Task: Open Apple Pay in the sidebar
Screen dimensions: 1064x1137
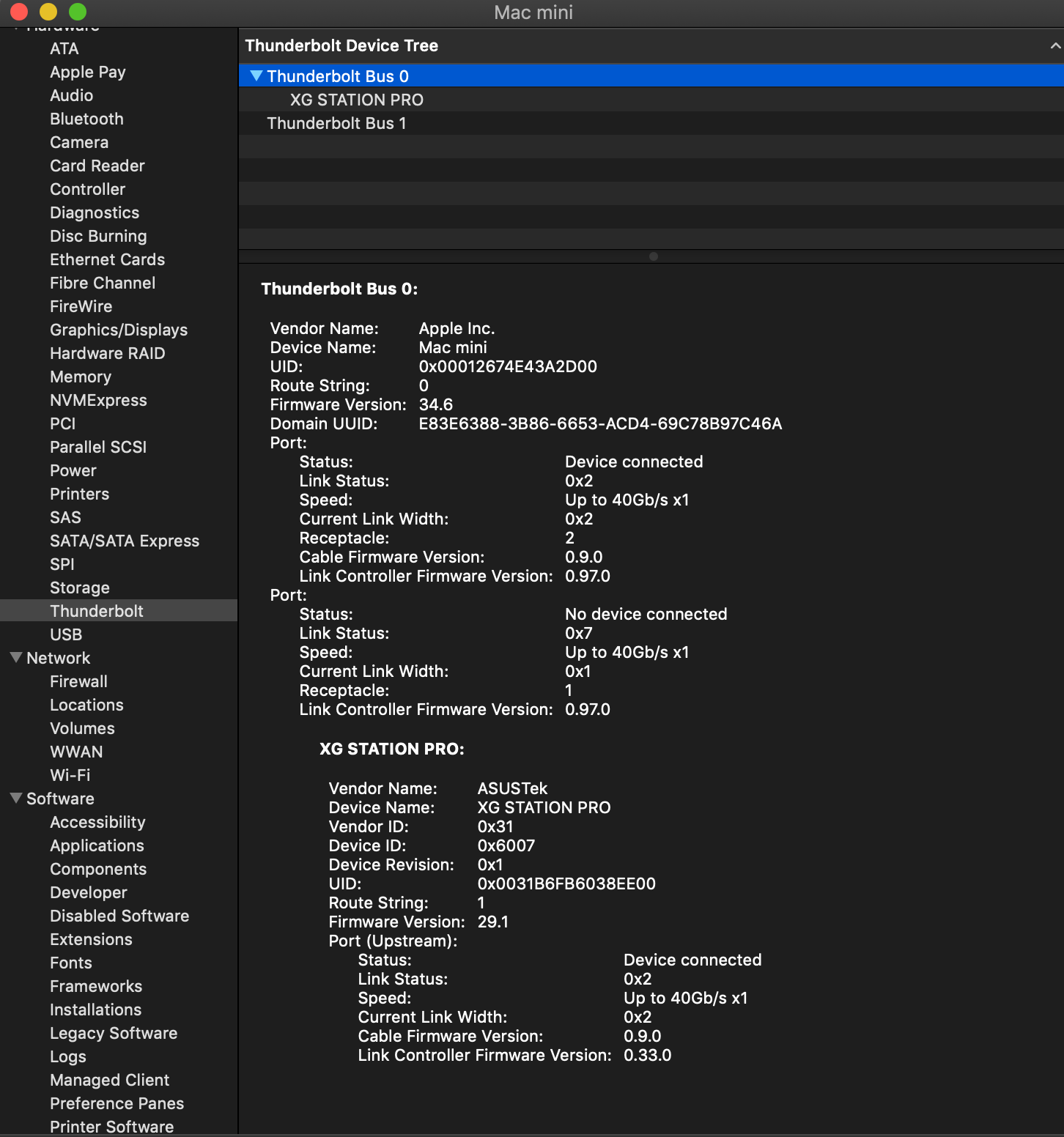Action: (x=88, y=72)
